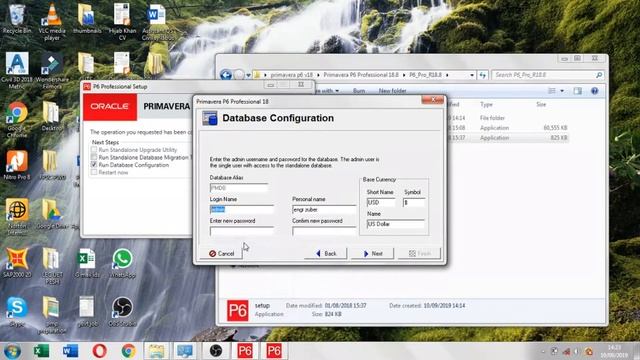Open the Google Chrome desktop shortcut
The height and width of the screenshot is (360, 640).
[17, 119]
